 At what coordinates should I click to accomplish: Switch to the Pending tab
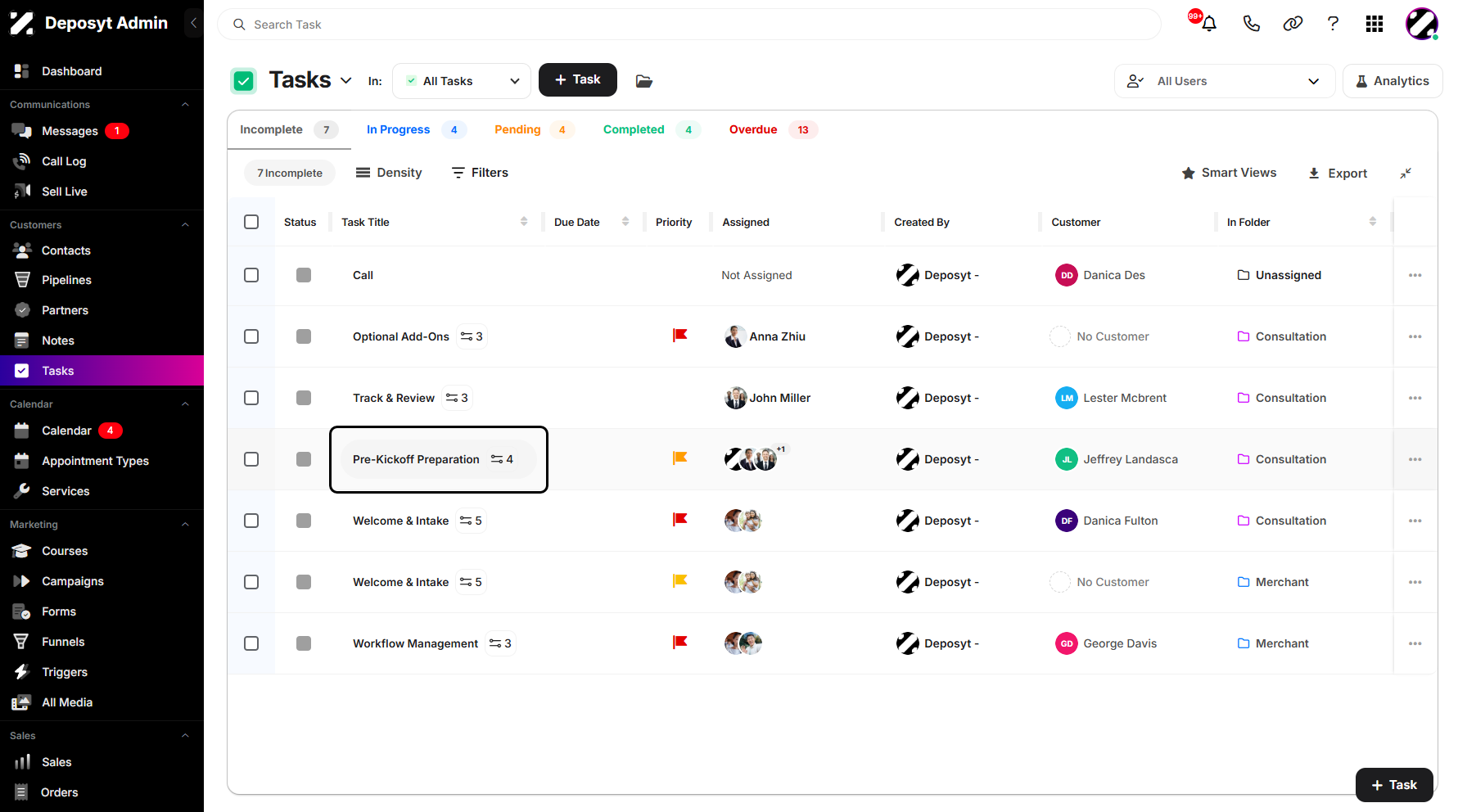(534, 129)
